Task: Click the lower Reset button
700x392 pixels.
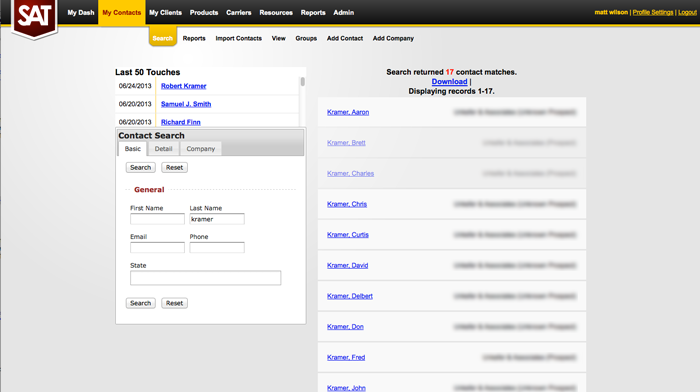Action: pos(175,303)
